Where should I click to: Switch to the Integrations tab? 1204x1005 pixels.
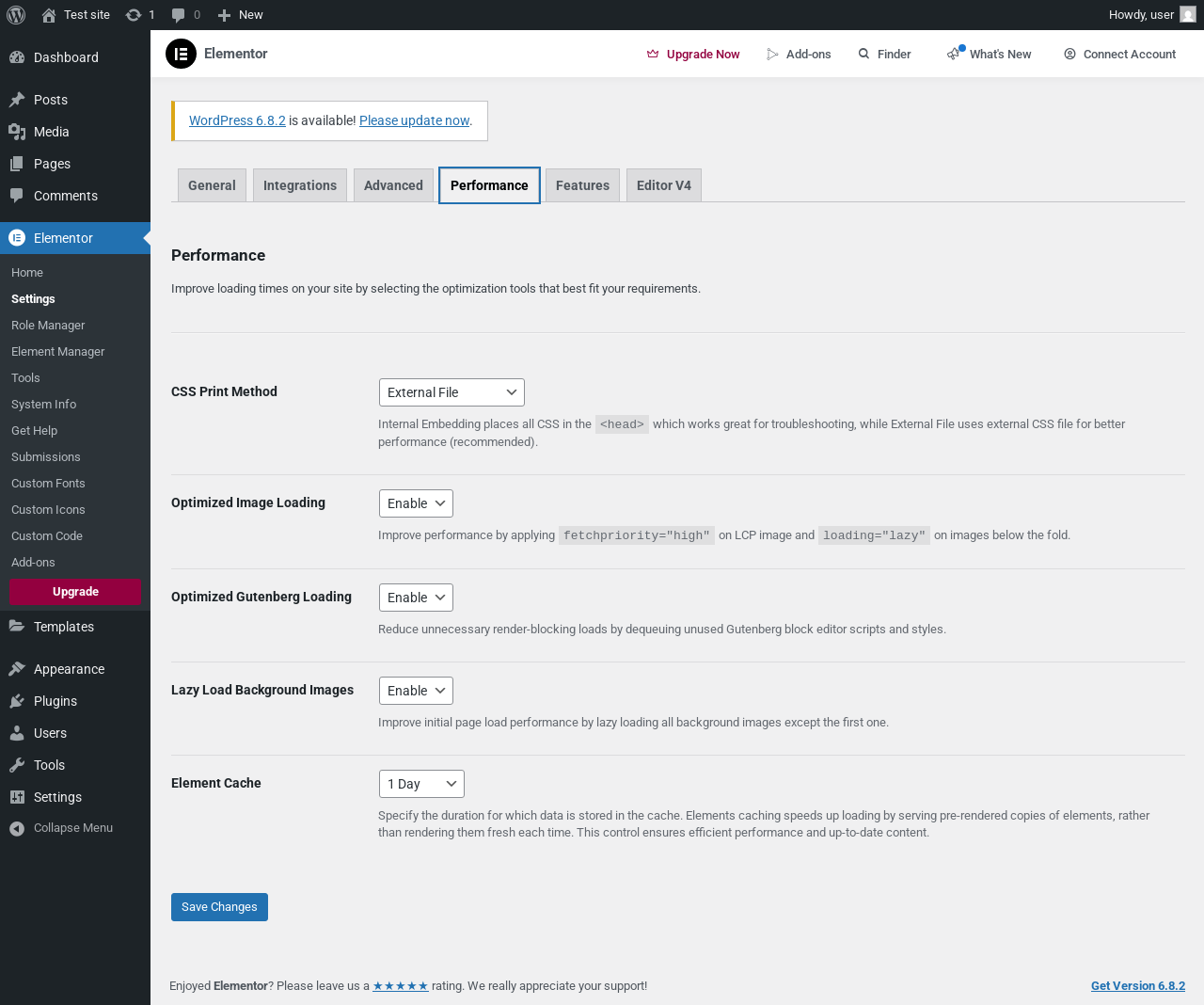(300, 185)
